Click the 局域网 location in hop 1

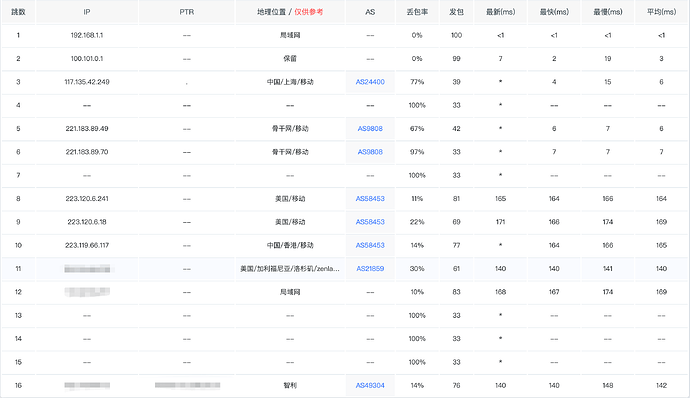[x=290, y=35]
